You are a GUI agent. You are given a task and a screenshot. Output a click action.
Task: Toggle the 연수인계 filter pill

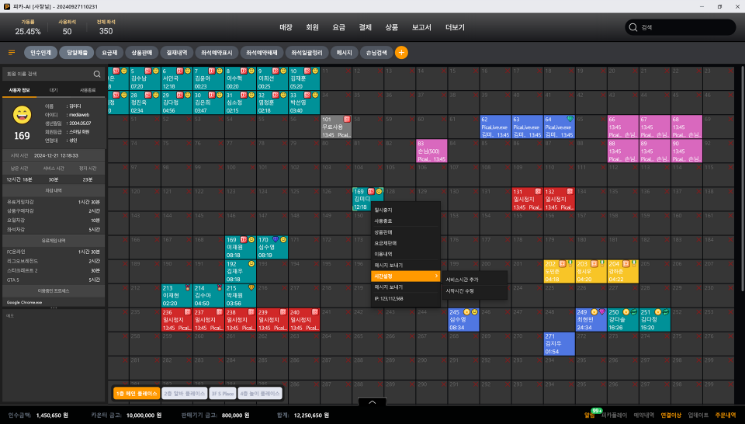click(41, 52)
